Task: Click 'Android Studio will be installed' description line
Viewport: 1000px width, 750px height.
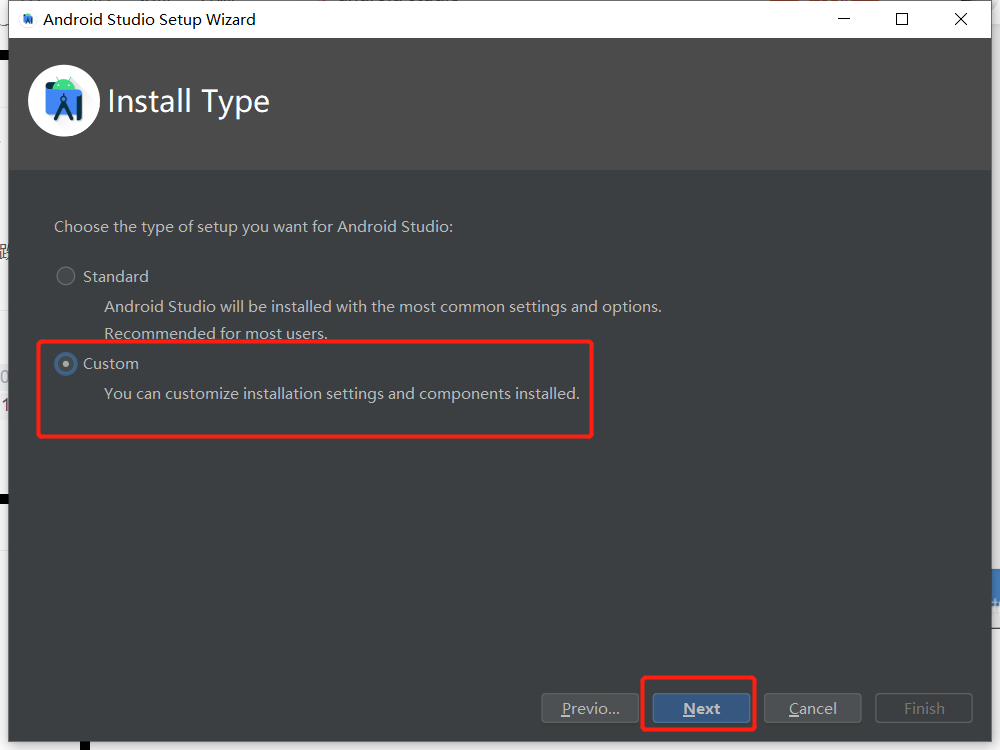Action: 383,307
